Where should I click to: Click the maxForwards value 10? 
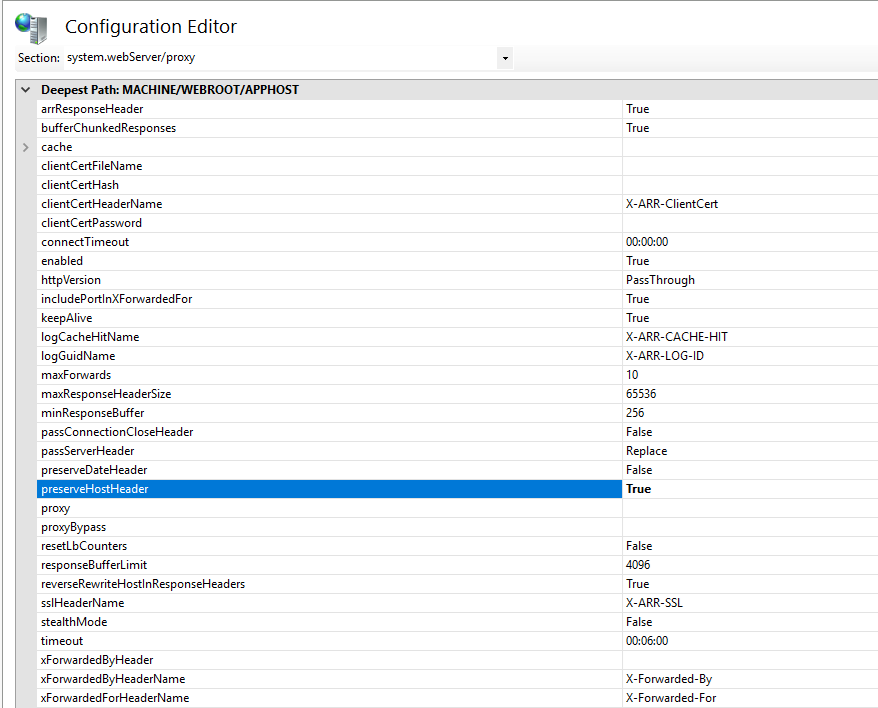click(632, 375)
